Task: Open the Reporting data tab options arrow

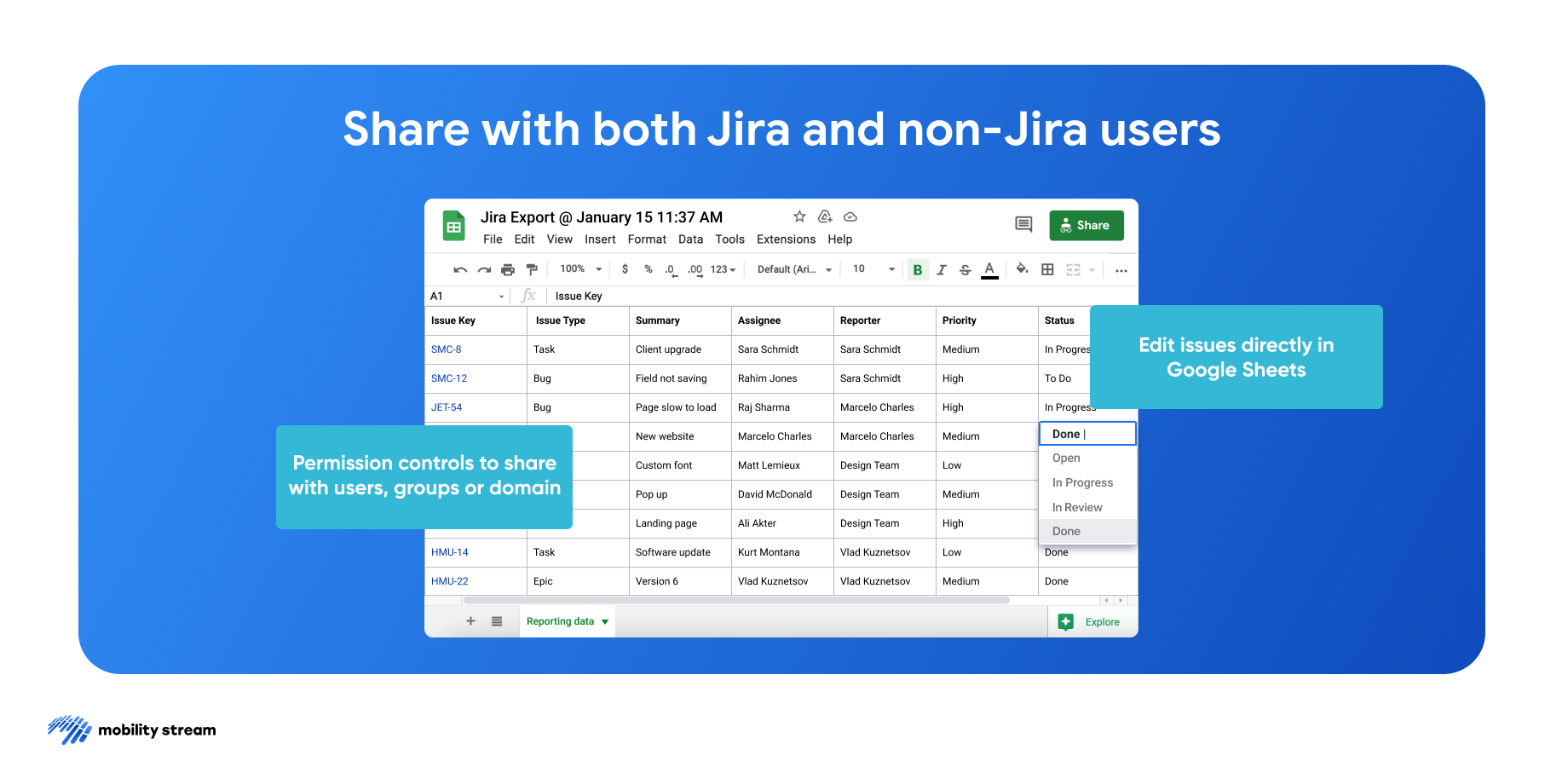Action: (x=605, y=622)
